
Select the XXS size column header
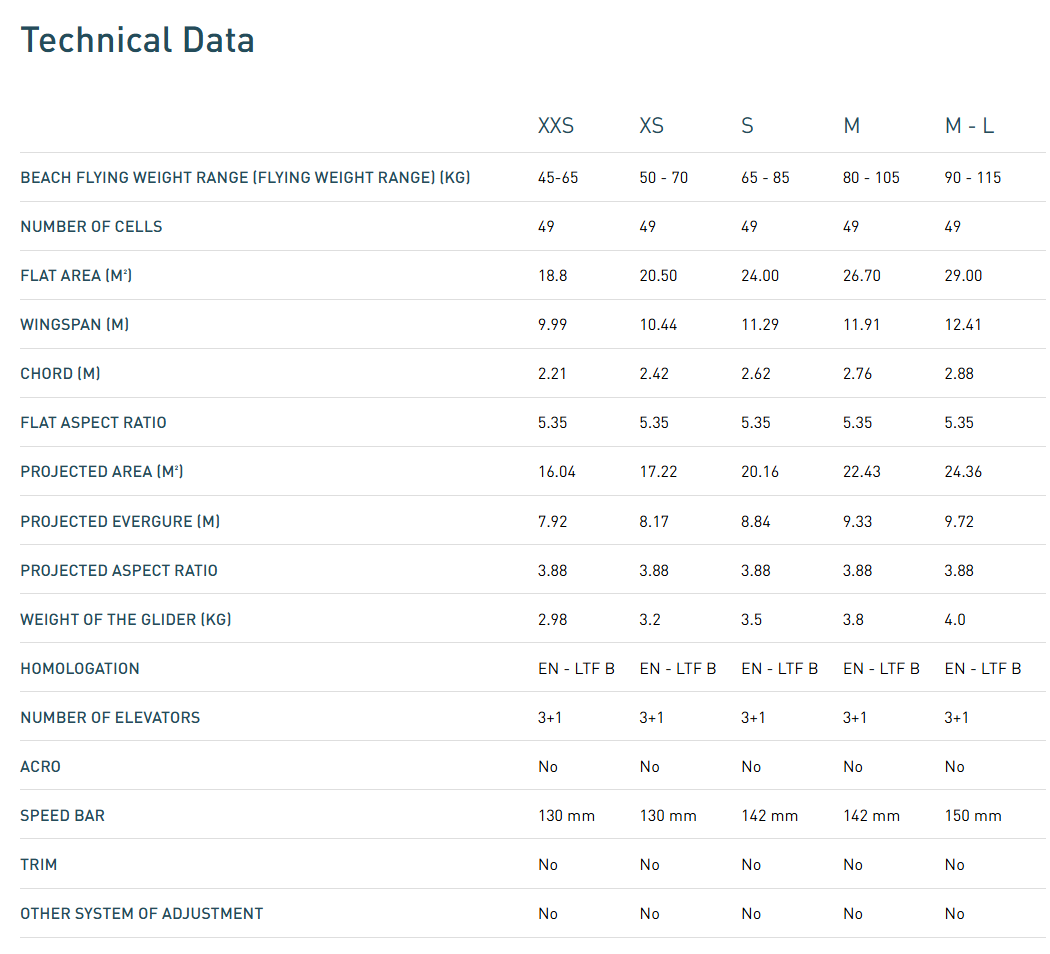556,126
